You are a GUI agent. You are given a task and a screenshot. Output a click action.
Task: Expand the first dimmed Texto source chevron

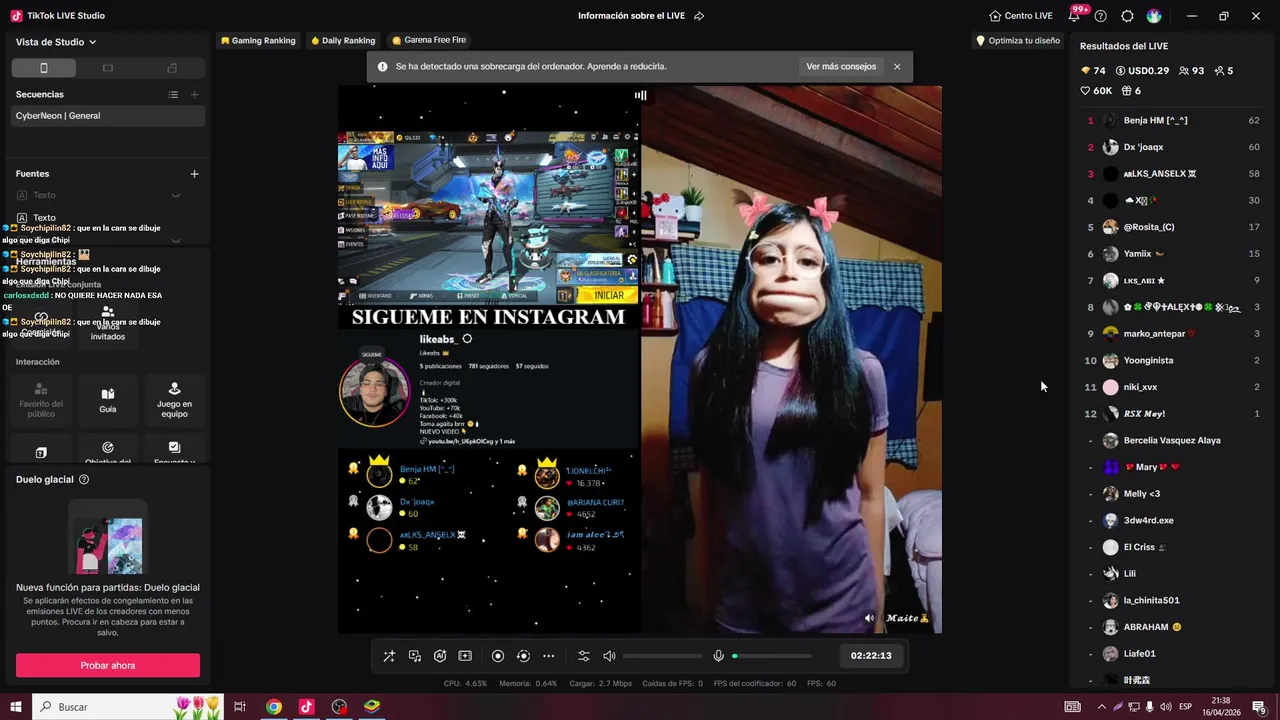click(x=176, y=195)
